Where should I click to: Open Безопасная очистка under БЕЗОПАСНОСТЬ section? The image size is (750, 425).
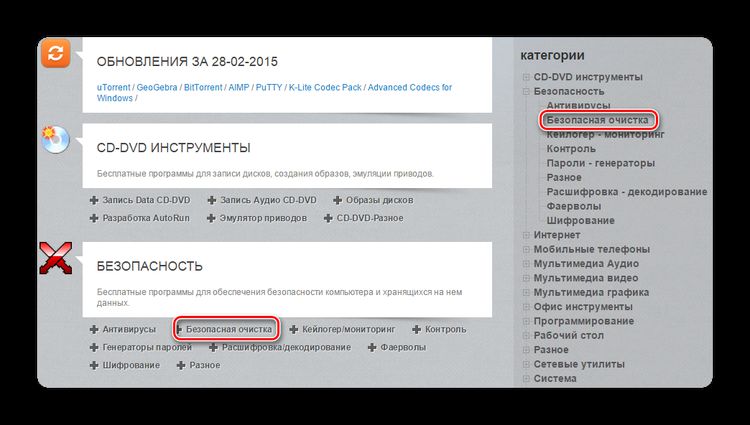[x=229, y=329]
